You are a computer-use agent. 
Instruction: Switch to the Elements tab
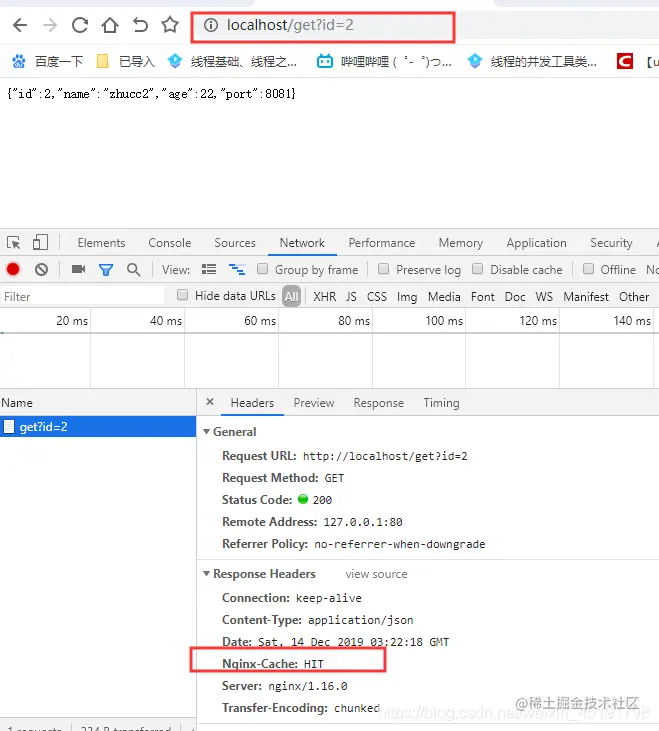click(x=101, y=243)
